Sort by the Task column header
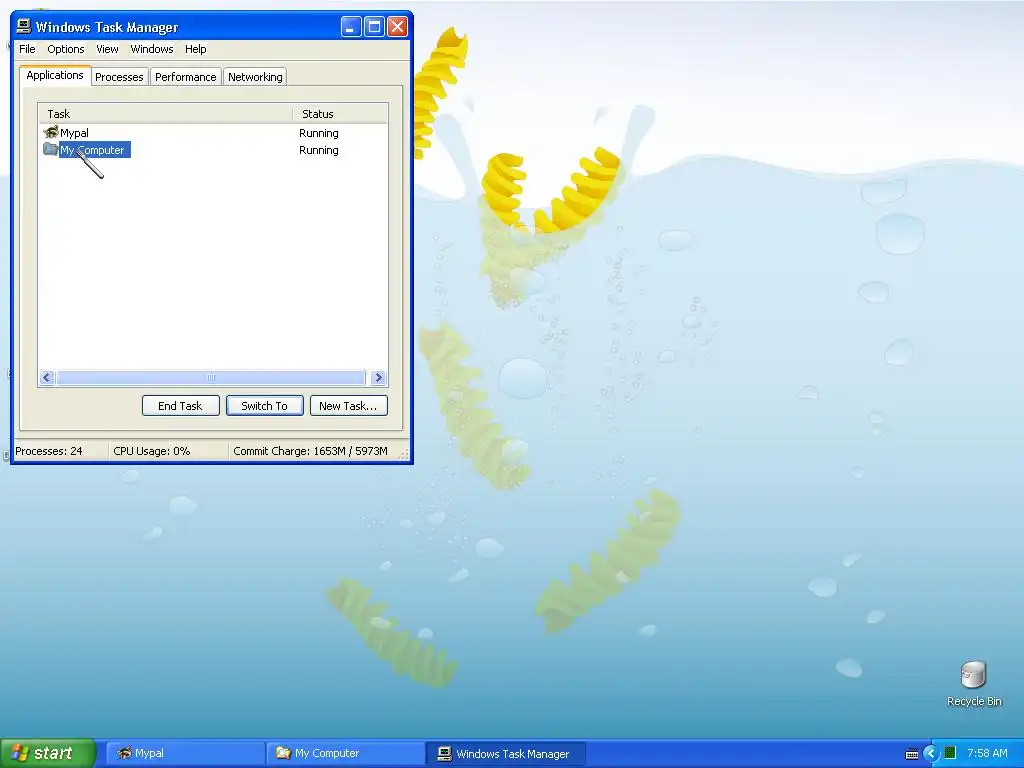 (165, 114)
